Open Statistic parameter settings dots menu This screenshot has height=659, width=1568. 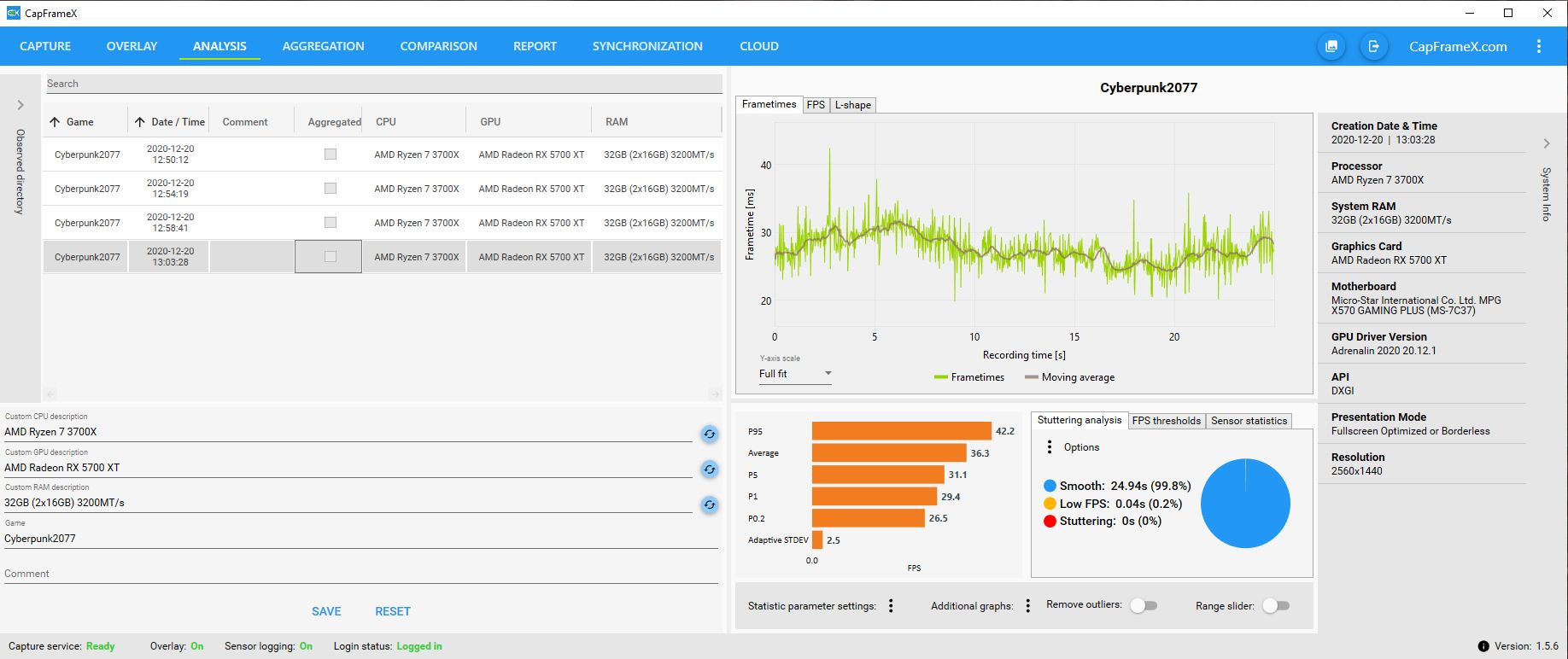[x=891, y=605]
